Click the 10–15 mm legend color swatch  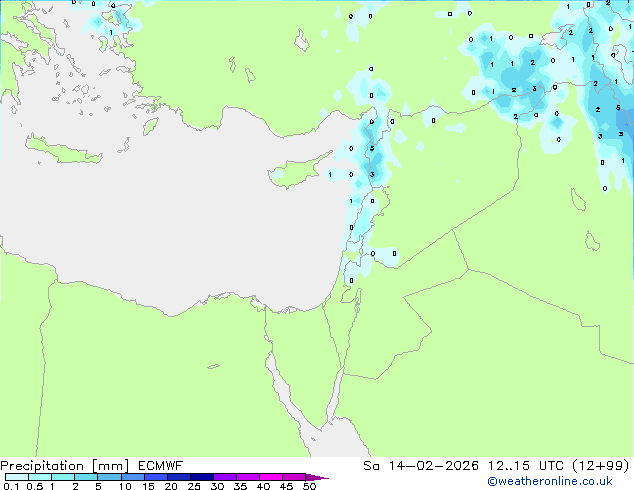point(133,477)
